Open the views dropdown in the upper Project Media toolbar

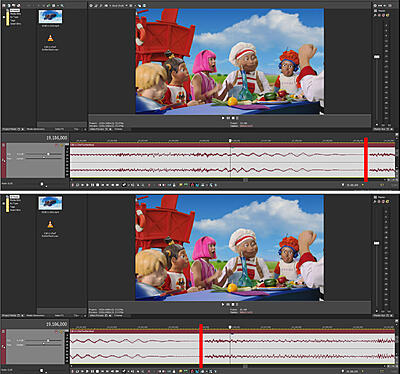[x=55, y=6]
